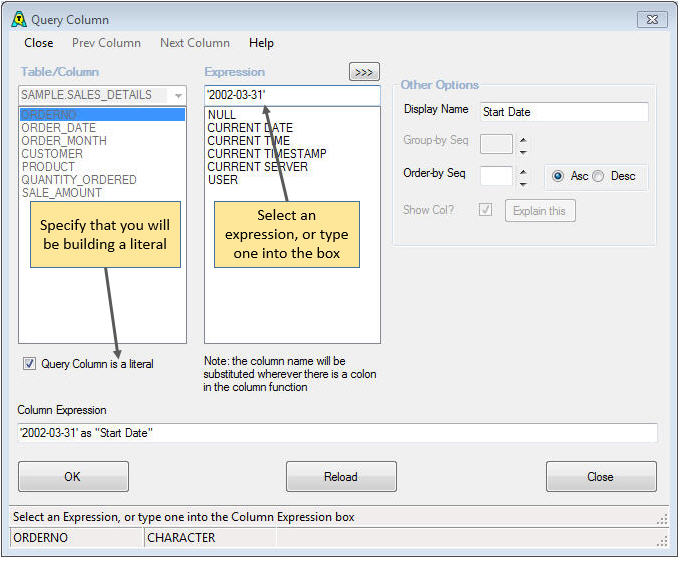Select CURRENT DATE expression
Screen dimensions: 681x561
[292, 128]
